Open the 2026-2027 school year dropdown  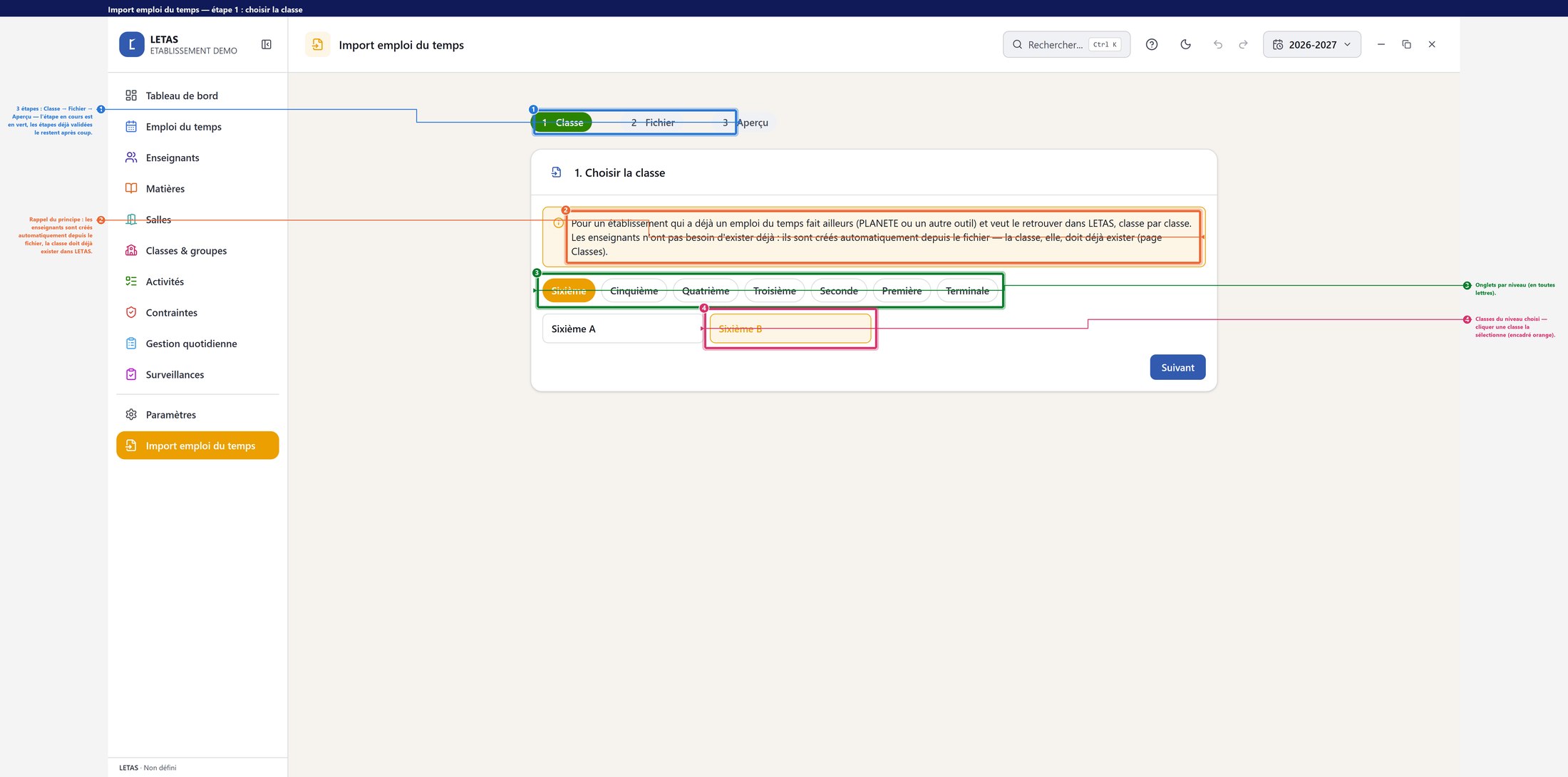coord(1312,44)
